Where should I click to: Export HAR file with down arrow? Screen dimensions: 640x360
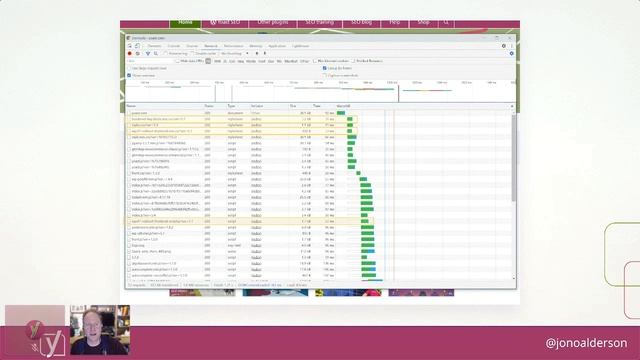pos(264,53)
